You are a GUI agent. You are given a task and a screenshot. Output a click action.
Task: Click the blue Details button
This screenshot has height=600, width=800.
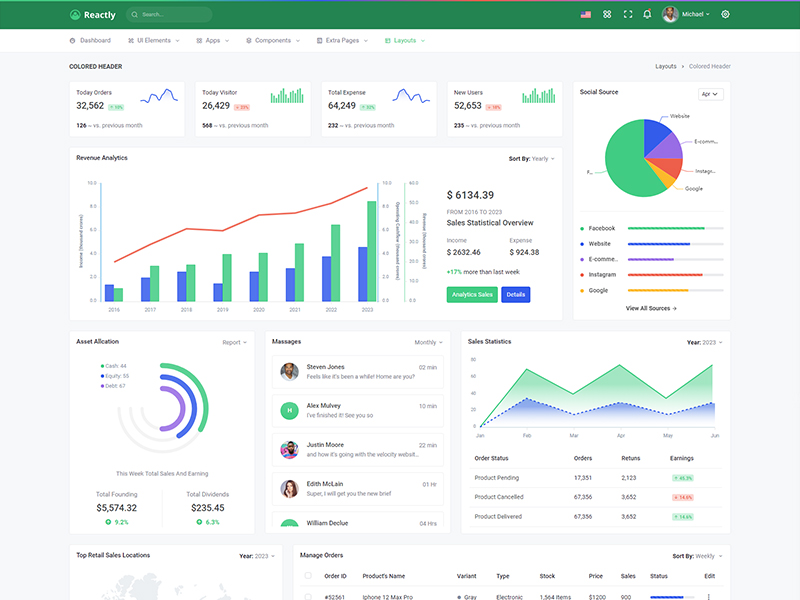point(515,294)
